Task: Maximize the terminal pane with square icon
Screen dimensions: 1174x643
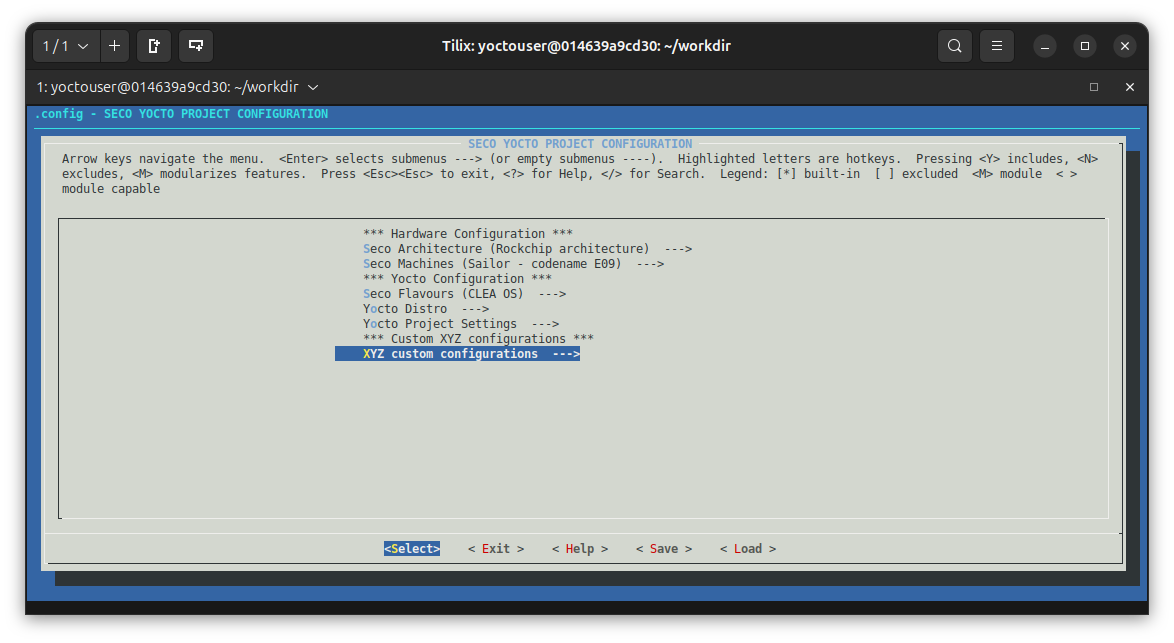Action: (1094, 87)
